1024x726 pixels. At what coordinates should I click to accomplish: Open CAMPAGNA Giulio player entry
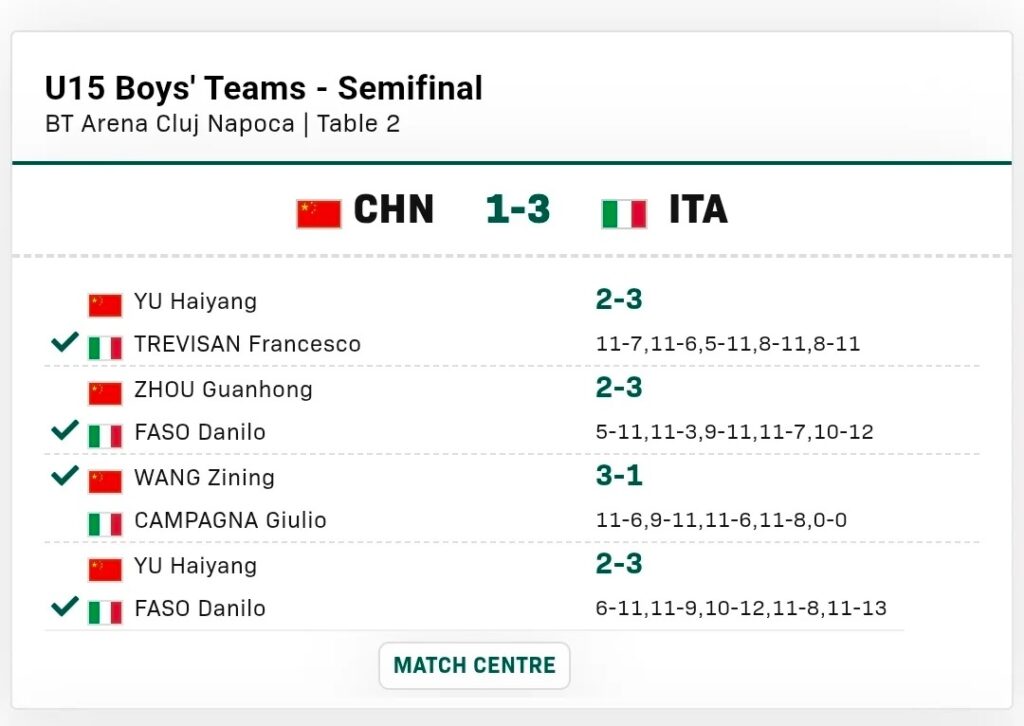(x=230, y=521)
